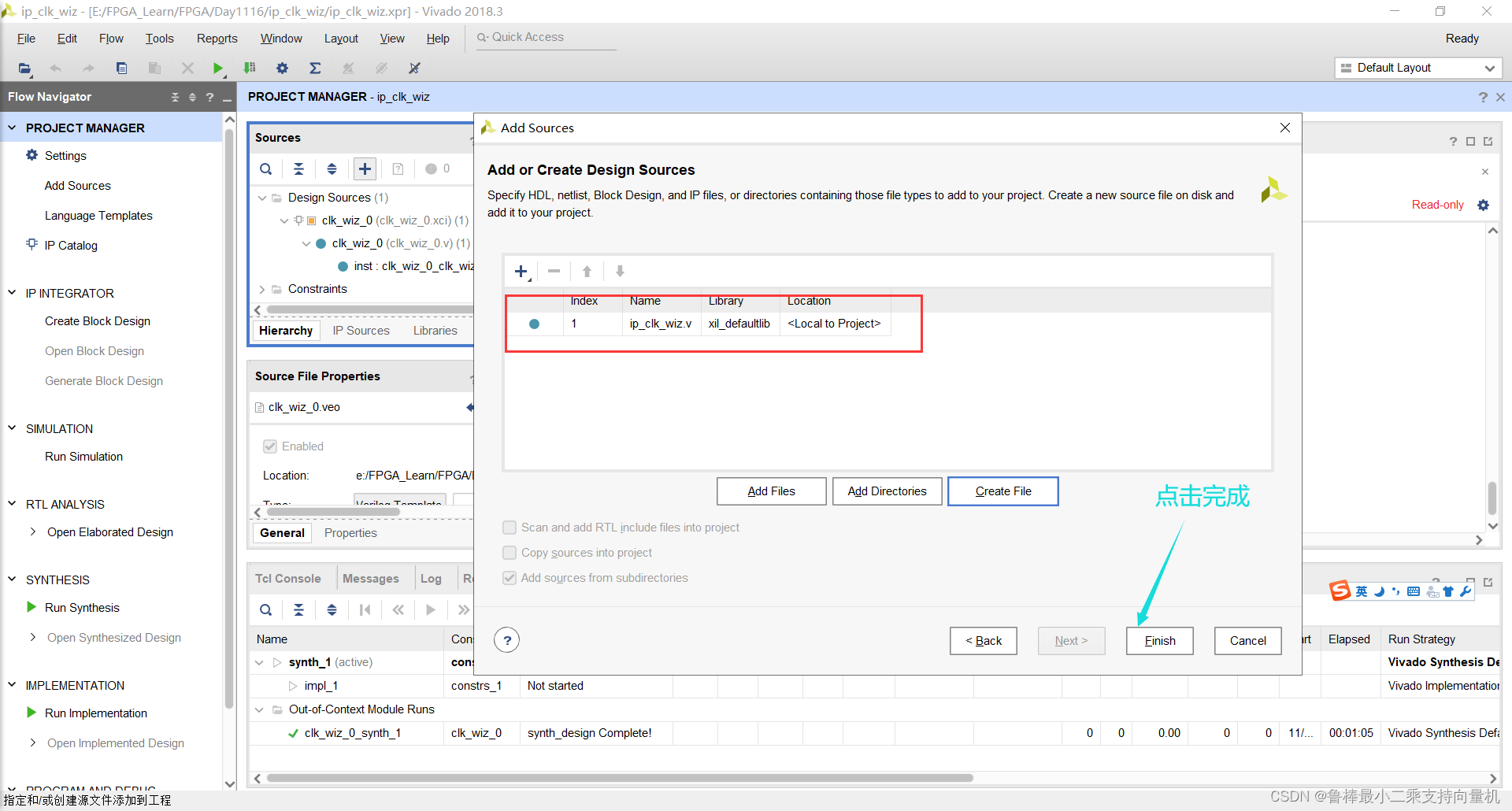Collapse the synth_1 run row
The image size is (1512, 811).
[259, 662]
